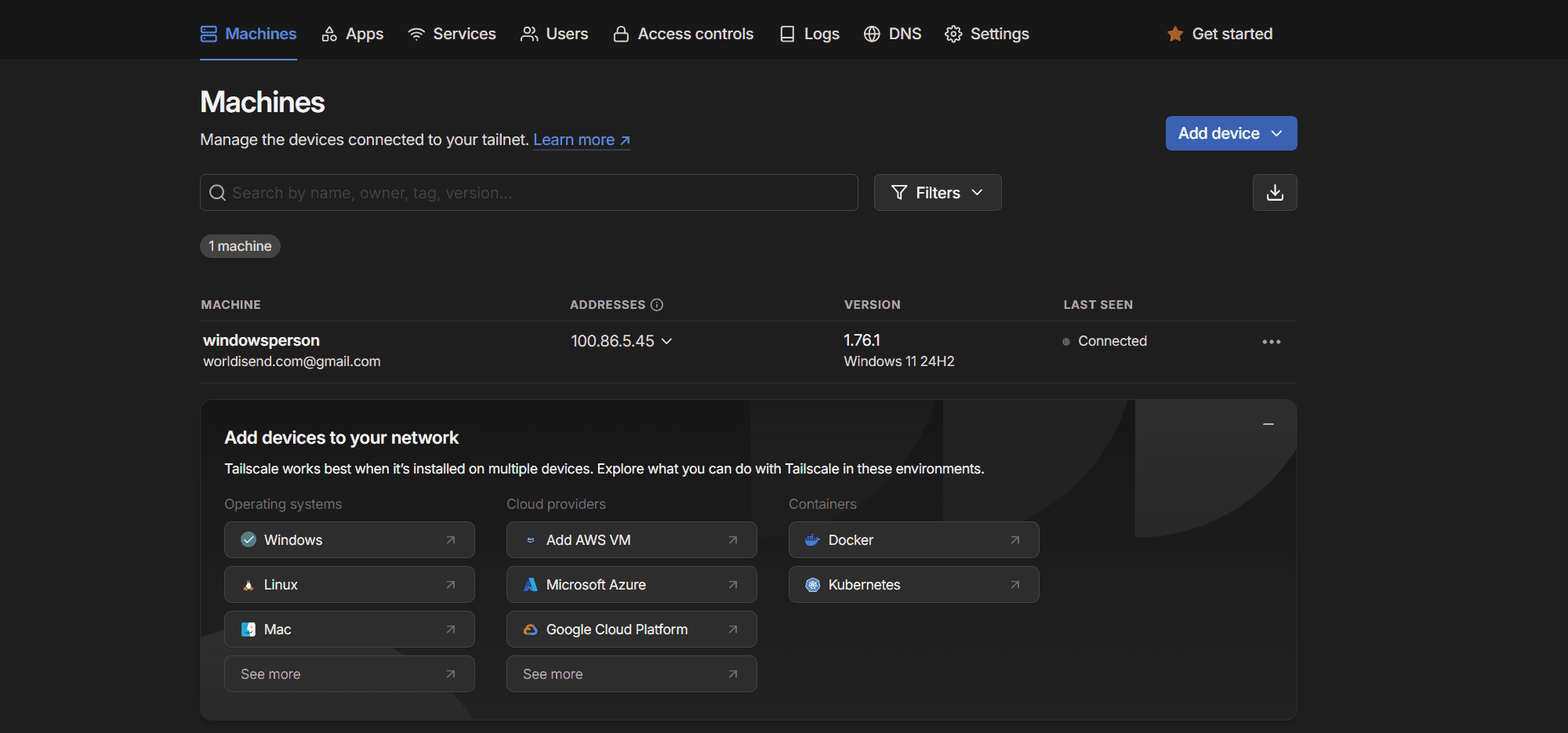Open the Kubernetes container guide
The height and width of the screenshot is (733, 1568).
(914, 585)
